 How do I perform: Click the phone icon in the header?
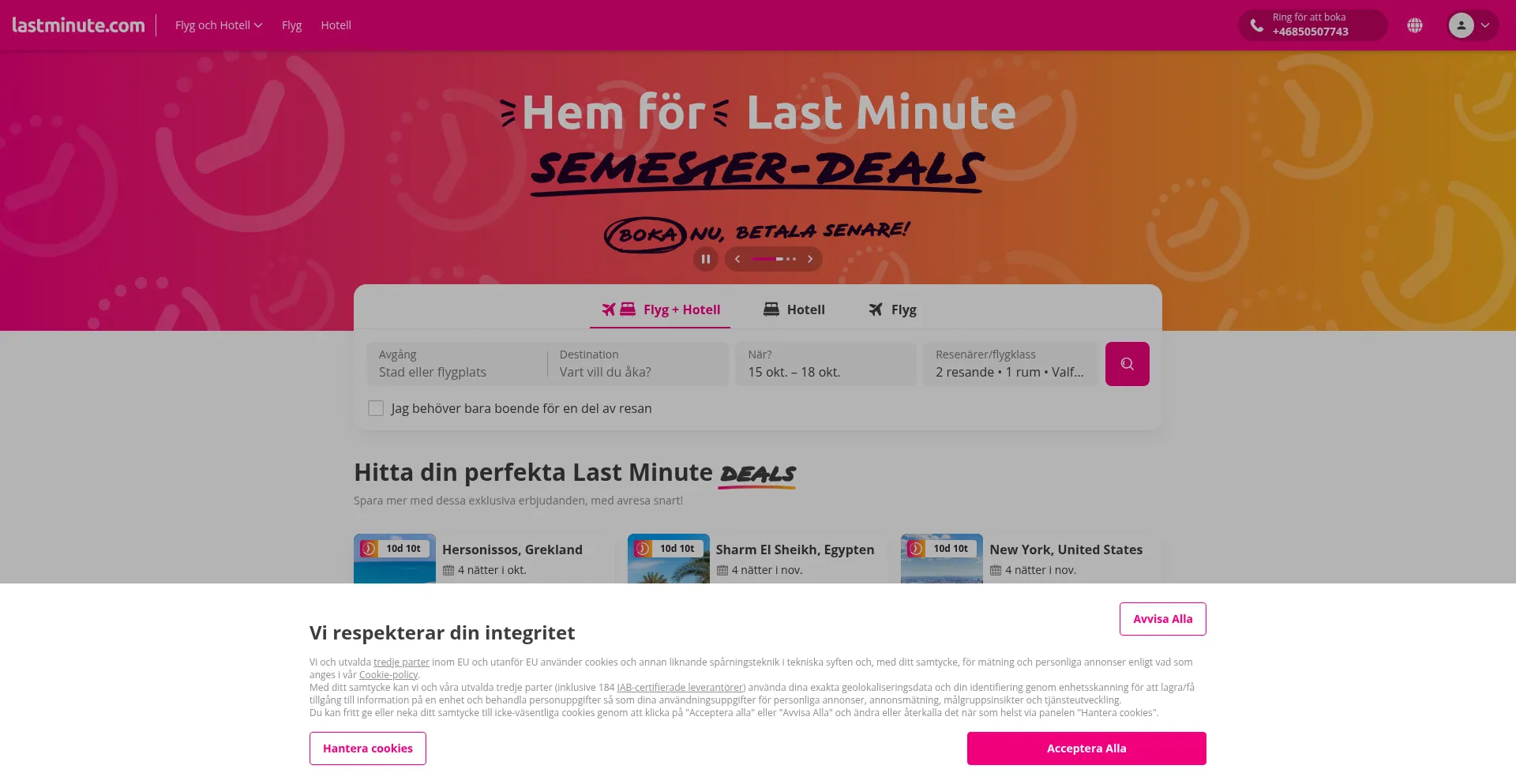tap(1256, 25)
